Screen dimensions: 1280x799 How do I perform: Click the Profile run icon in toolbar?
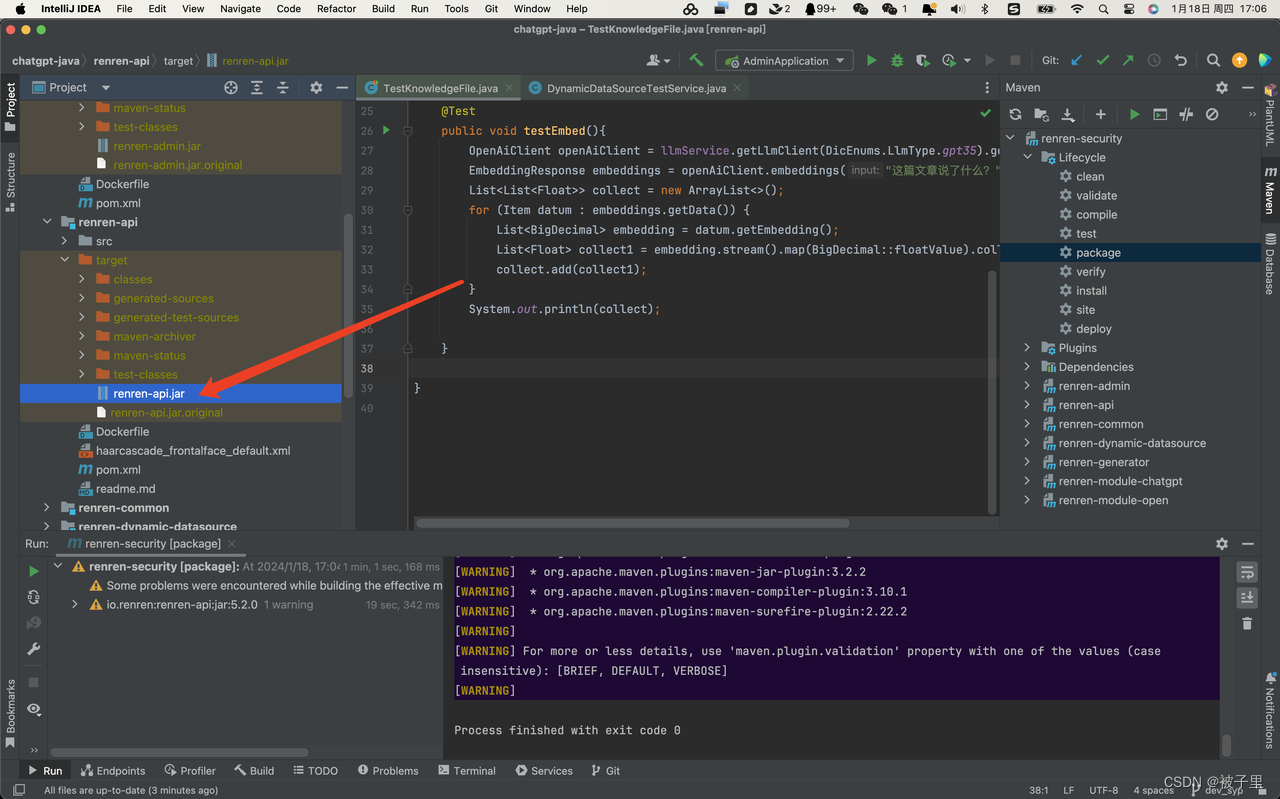point(949,60)
